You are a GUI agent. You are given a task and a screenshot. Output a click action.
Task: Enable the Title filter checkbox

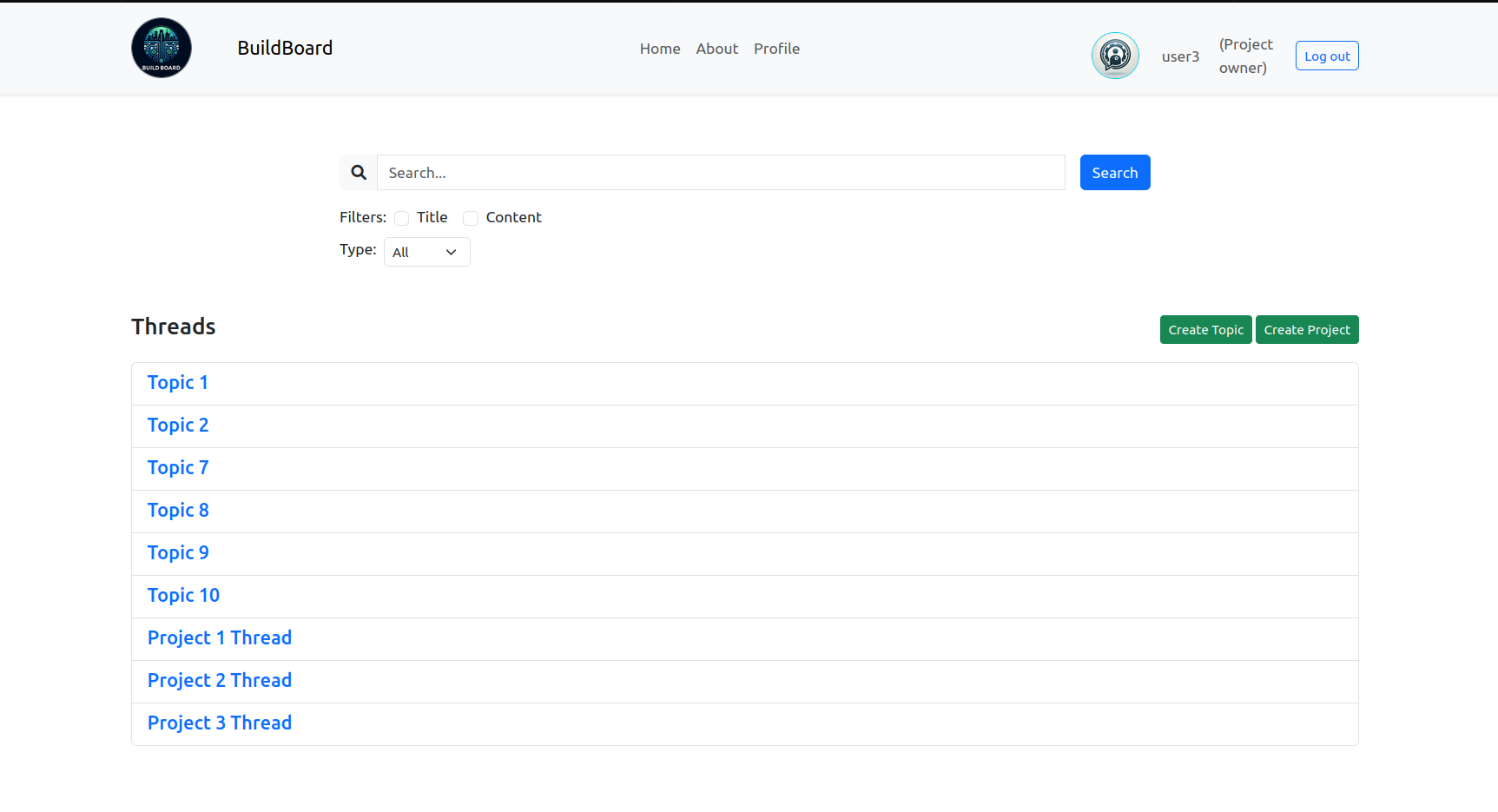pyautogui.click(x=401, y=218)
